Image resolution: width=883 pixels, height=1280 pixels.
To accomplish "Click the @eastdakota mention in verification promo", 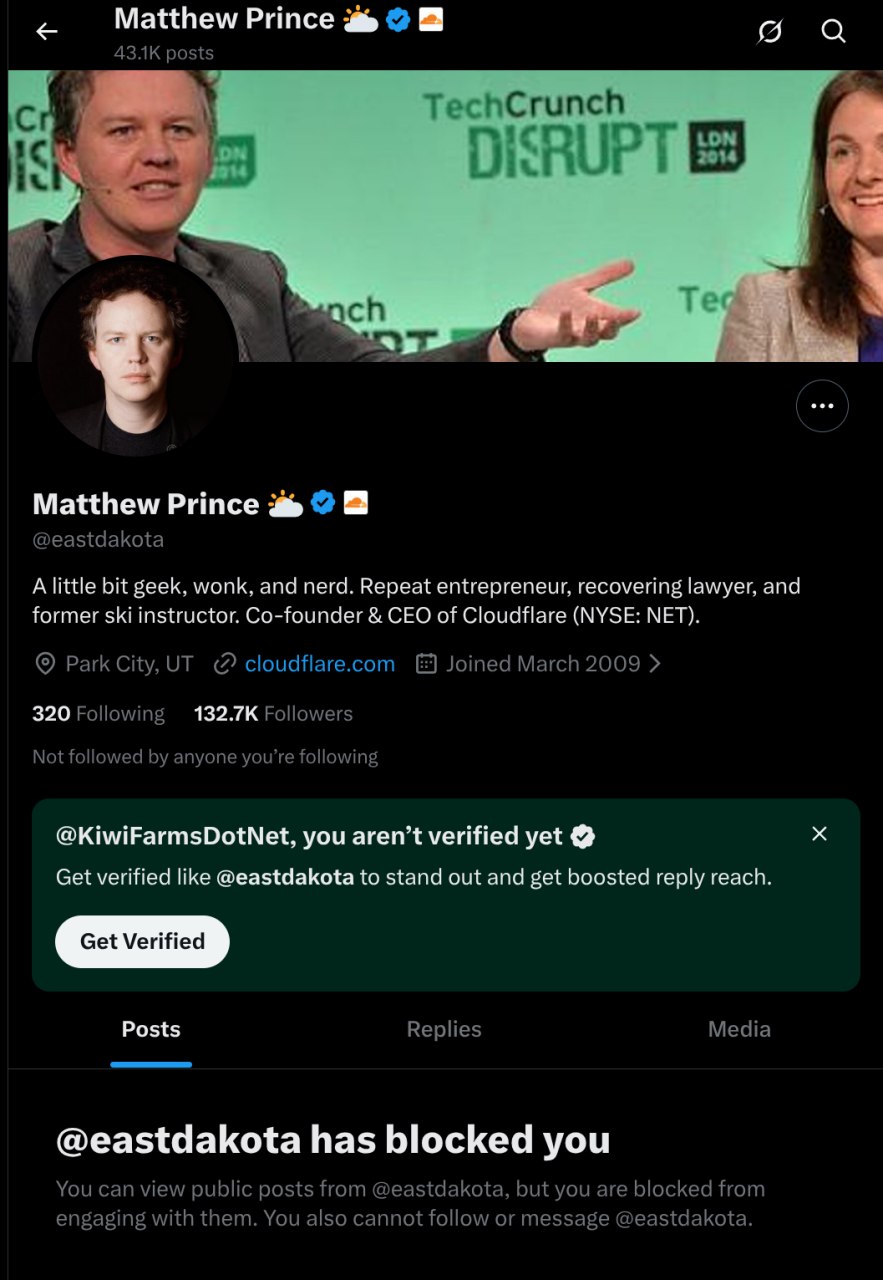I will pos(285,878).
